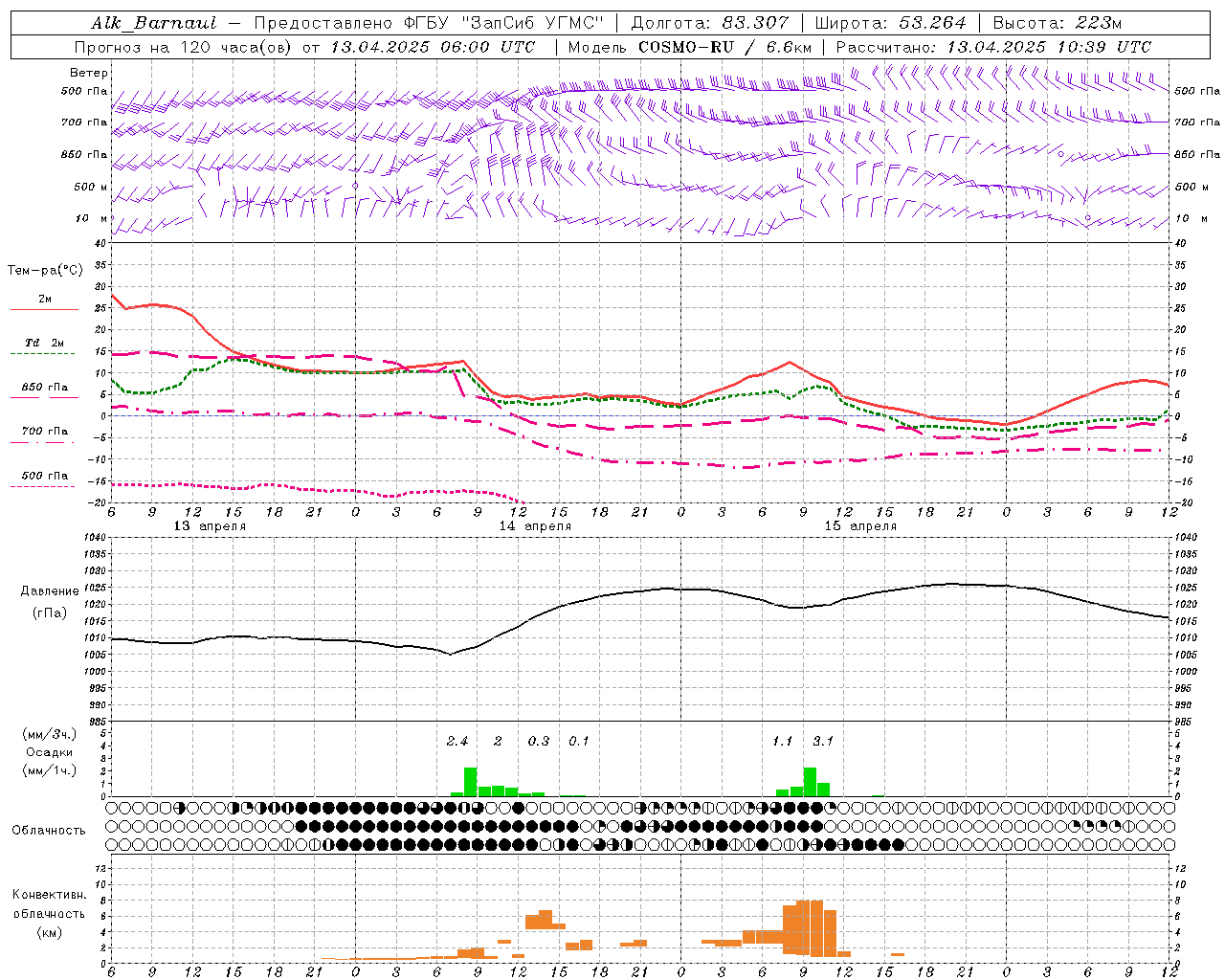
Task: Click the 'Давление' pressure panel label
Action: pyautogui.click(x=49, y=591)
